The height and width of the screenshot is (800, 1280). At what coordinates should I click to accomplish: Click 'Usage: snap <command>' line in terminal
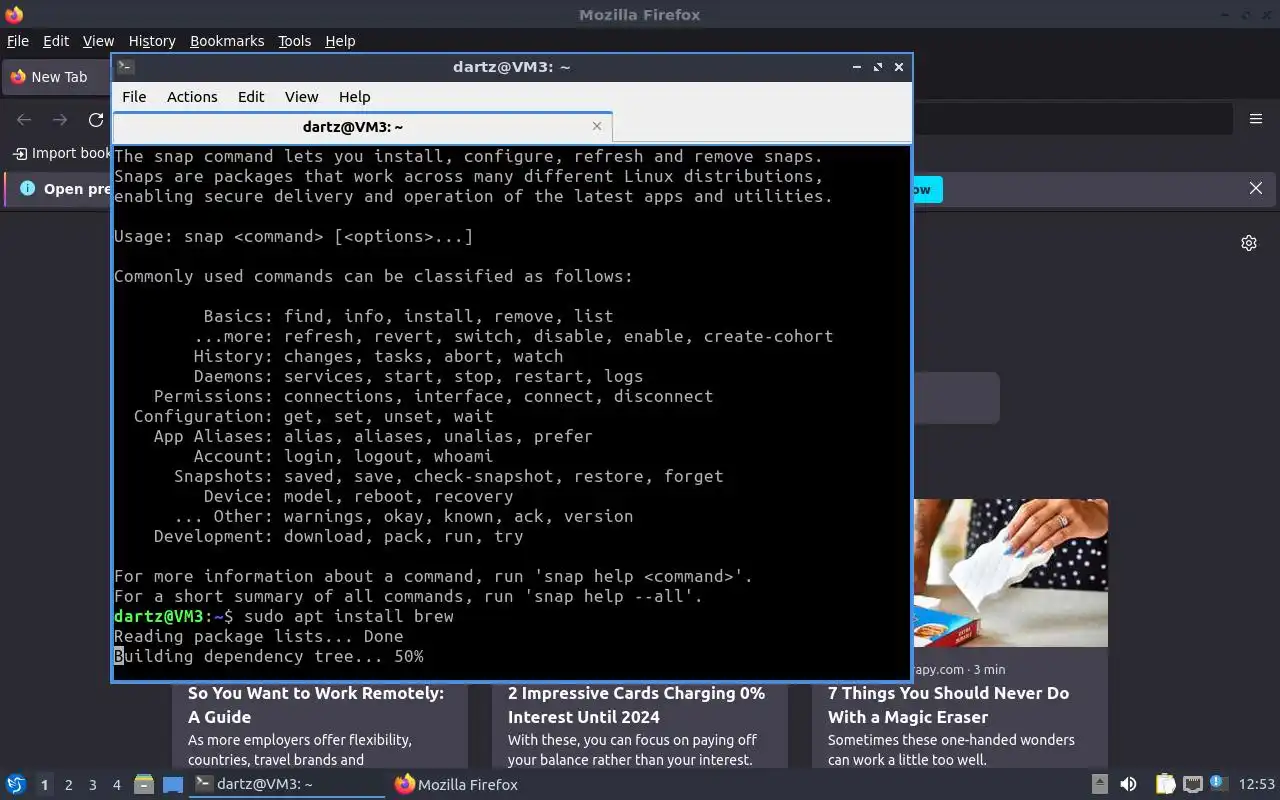[294, 236]
